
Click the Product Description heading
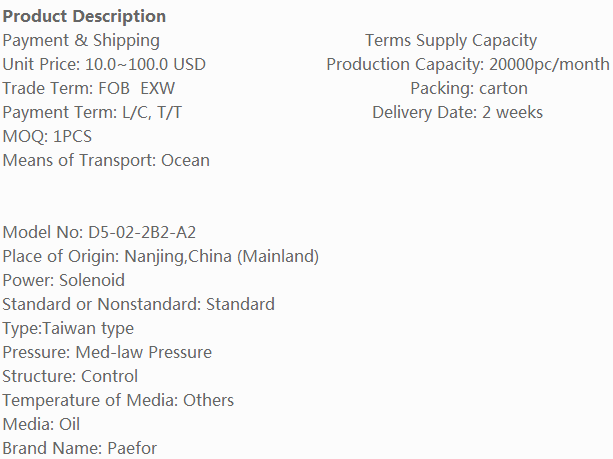pyautogui.click(x=84, y=17)
